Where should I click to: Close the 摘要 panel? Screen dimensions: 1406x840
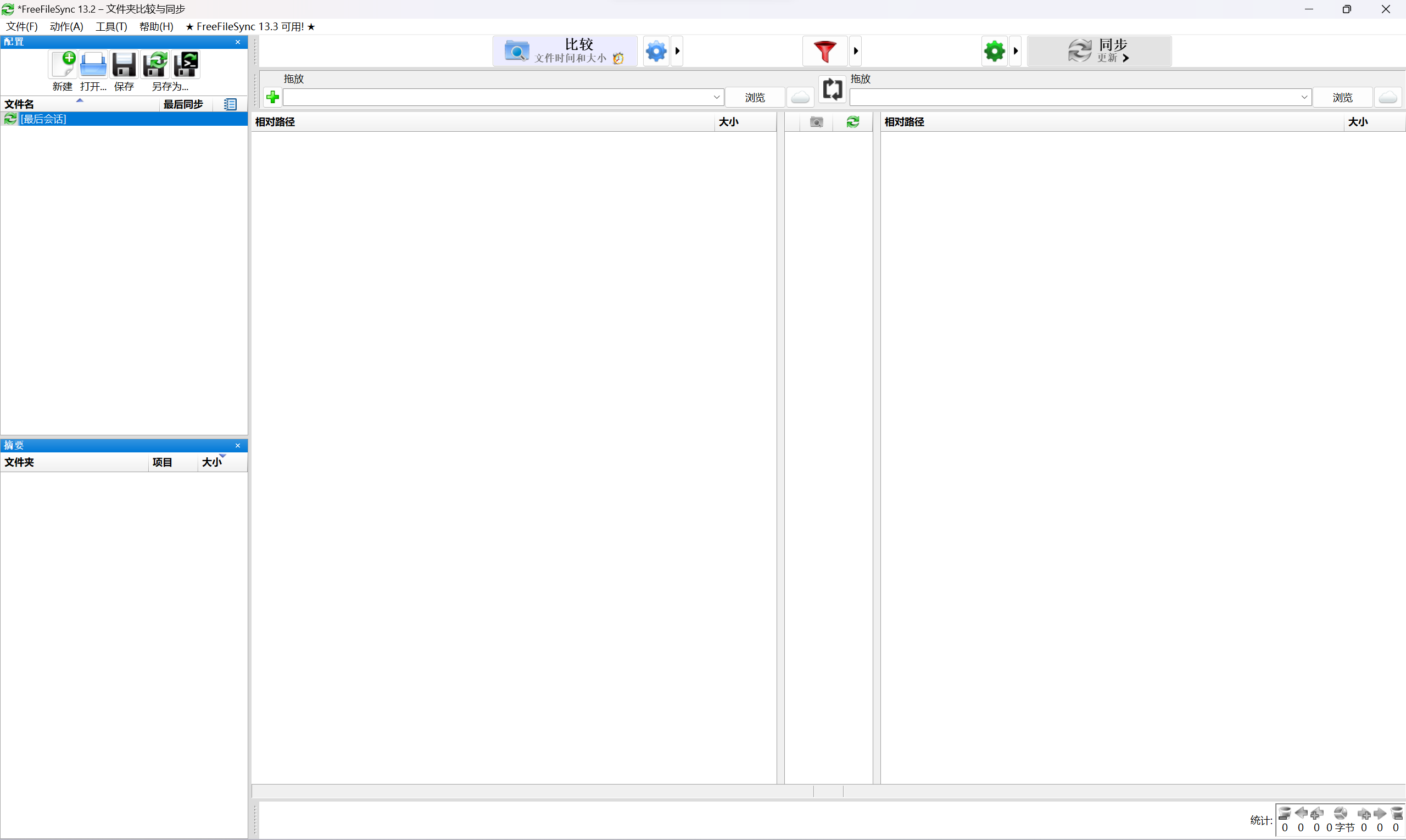[238, 445]
